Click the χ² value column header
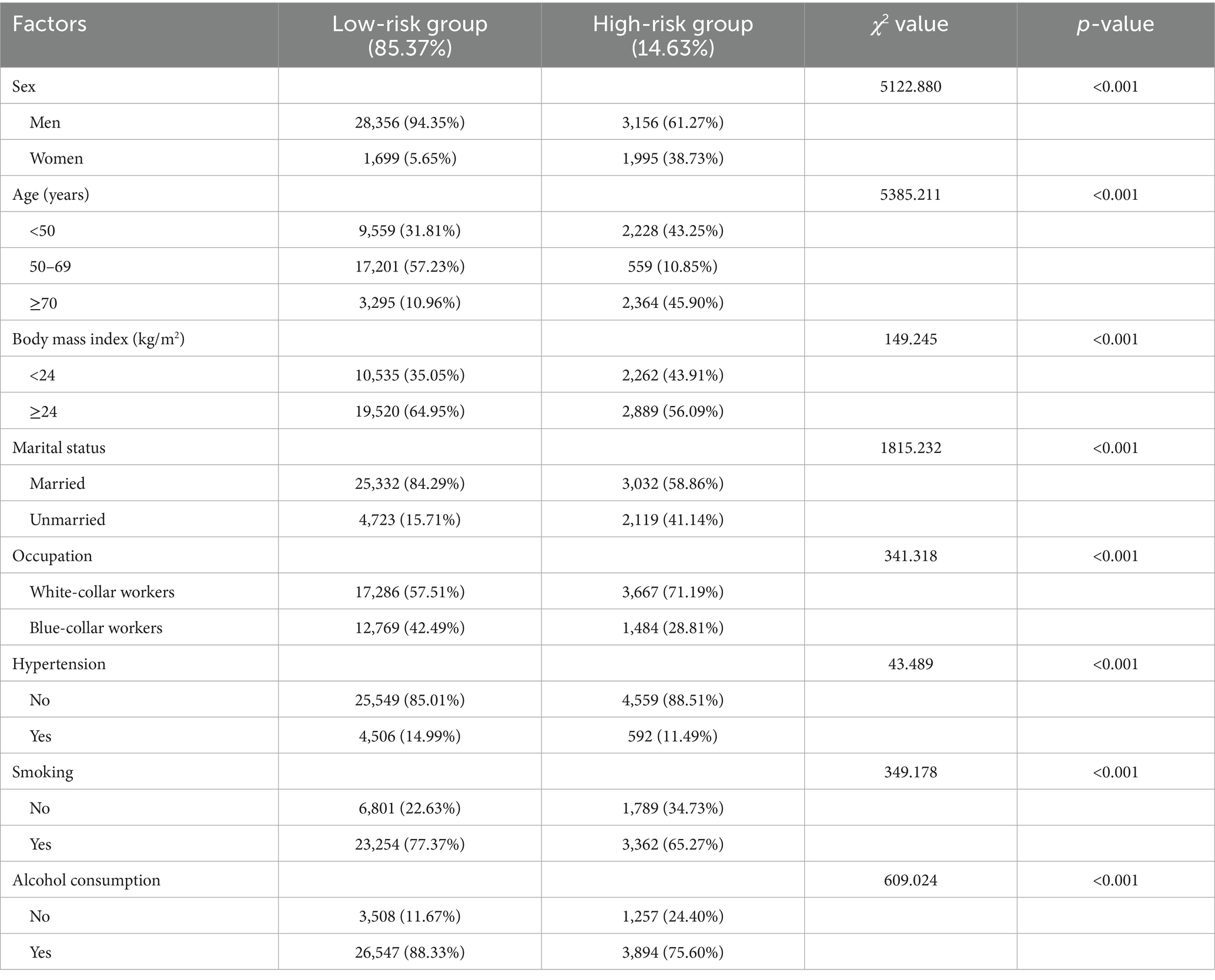This screenshot has width=1215, height=980. [910, 25]
